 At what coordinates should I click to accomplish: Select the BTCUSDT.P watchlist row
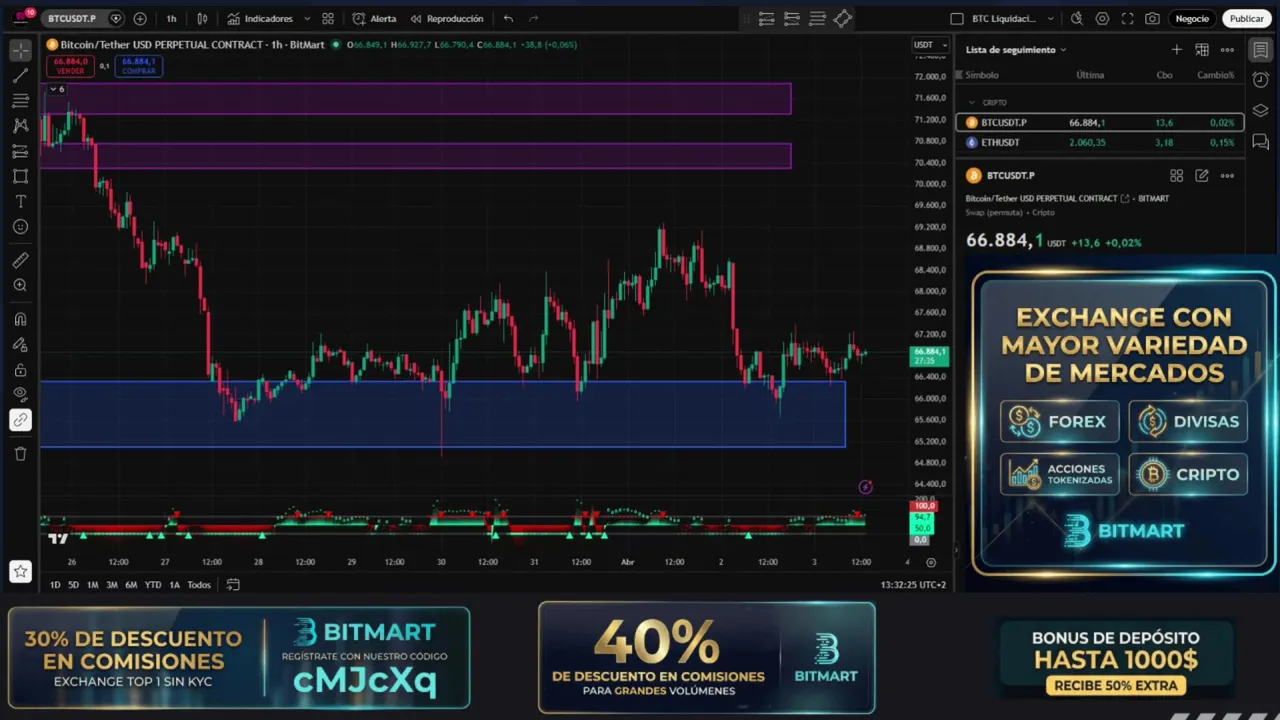(1100, 122)
